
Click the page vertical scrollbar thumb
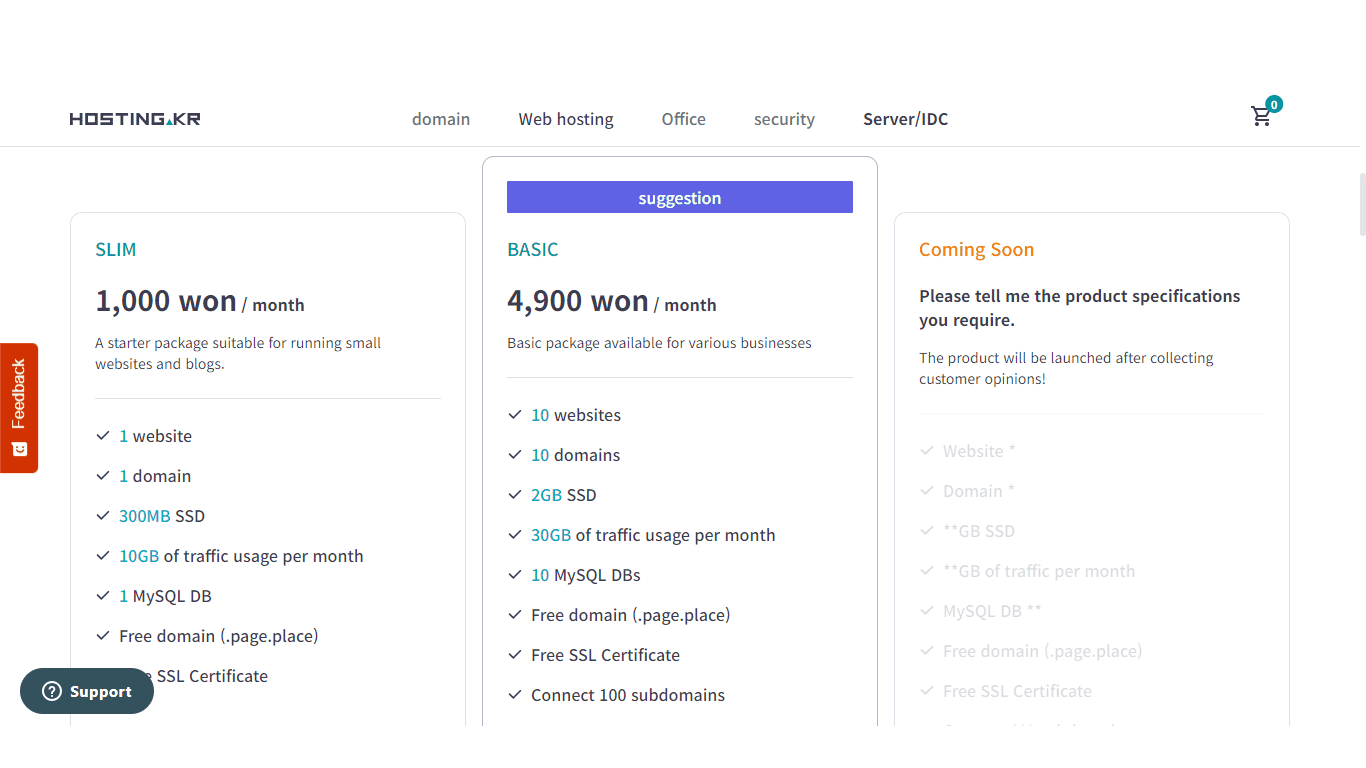coord(1362,204)
